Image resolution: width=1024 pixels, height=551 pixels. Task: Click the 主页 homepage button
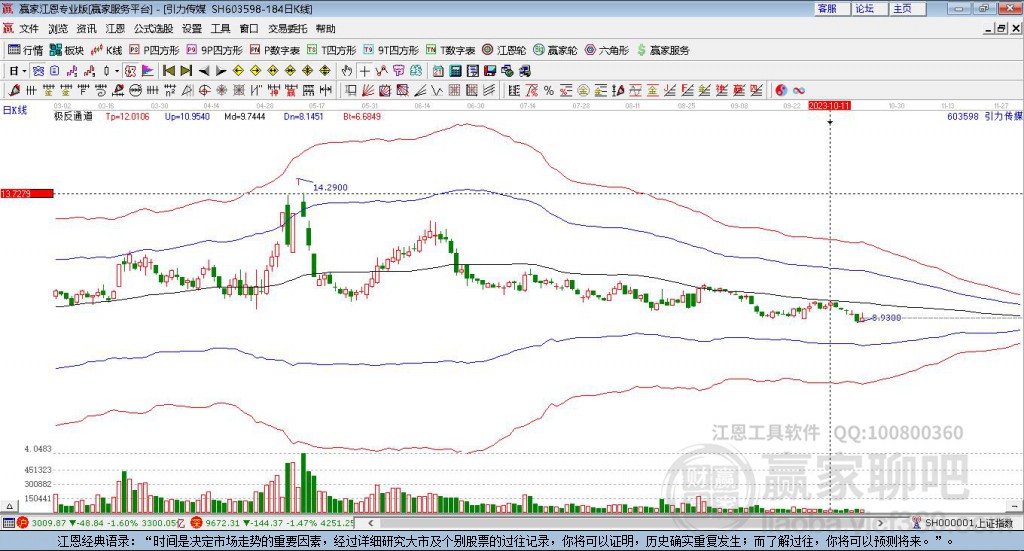click(x=908, y=9)
